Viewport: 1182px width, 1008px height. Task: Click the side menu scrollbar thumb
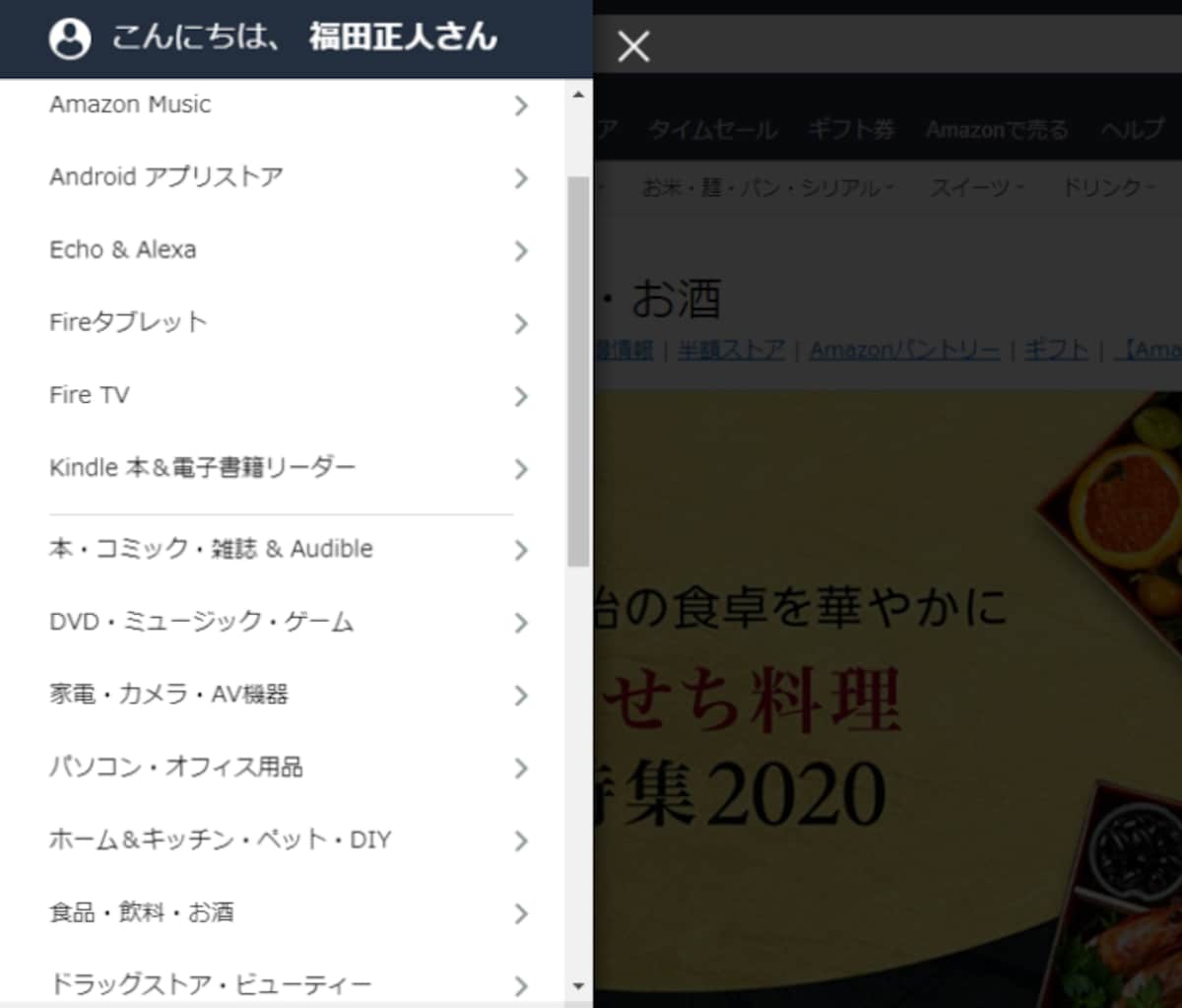pos(578,371)
